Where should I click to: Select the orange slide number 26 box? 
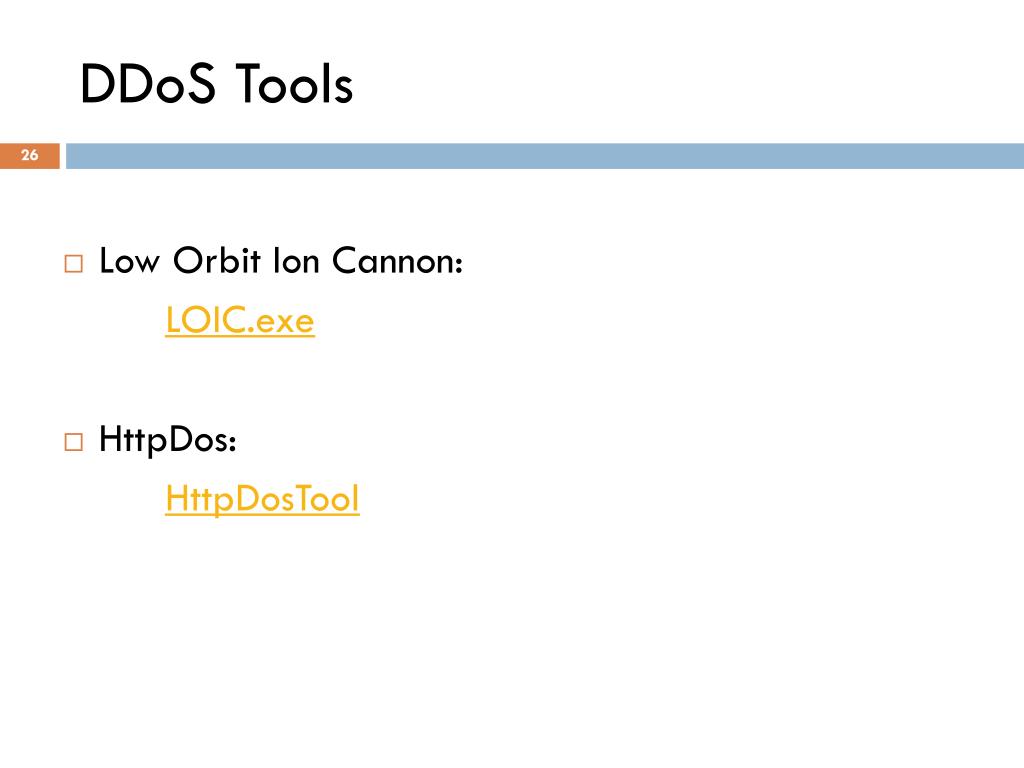point(30,155)
